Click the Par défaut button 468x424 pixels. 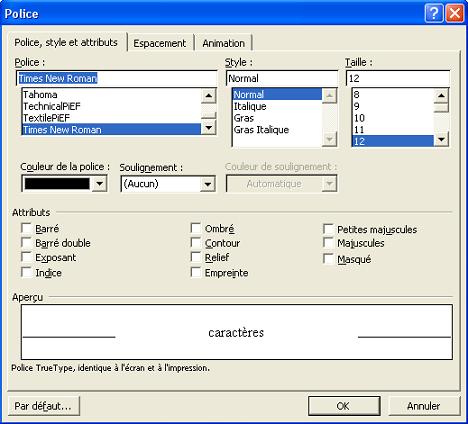[x=43, y=406]
